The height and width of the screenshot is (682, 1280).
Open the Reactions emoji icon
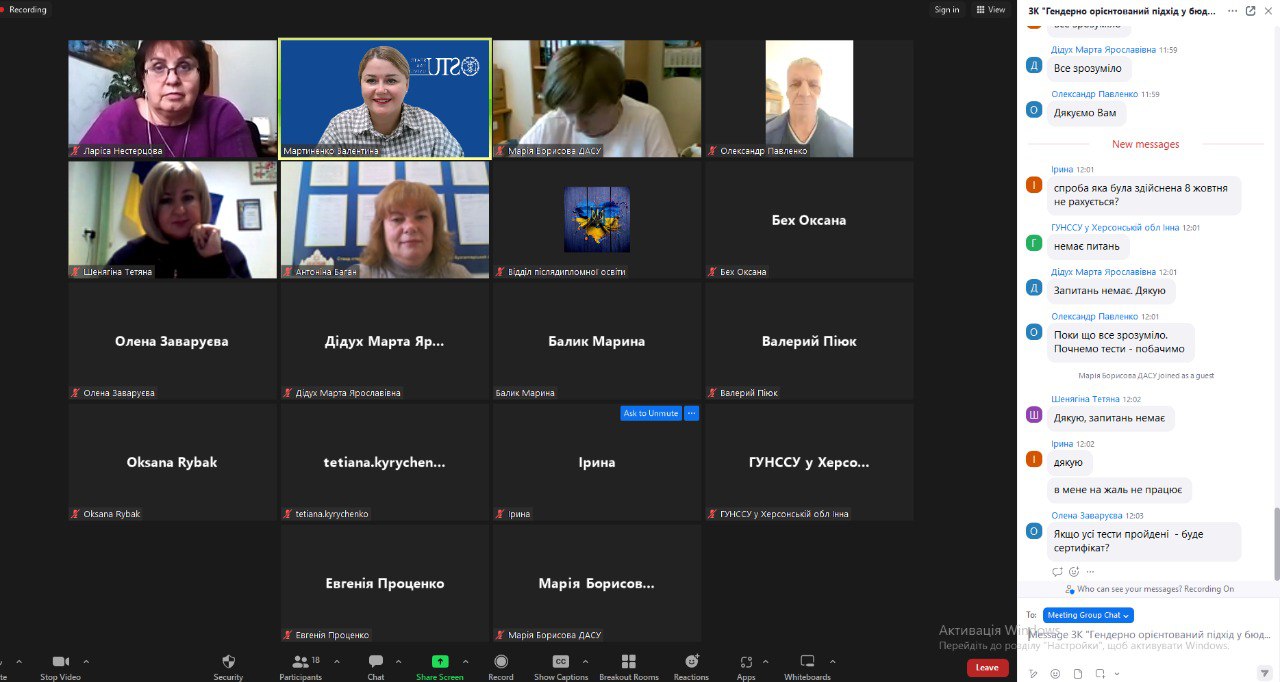click(691, 662)
